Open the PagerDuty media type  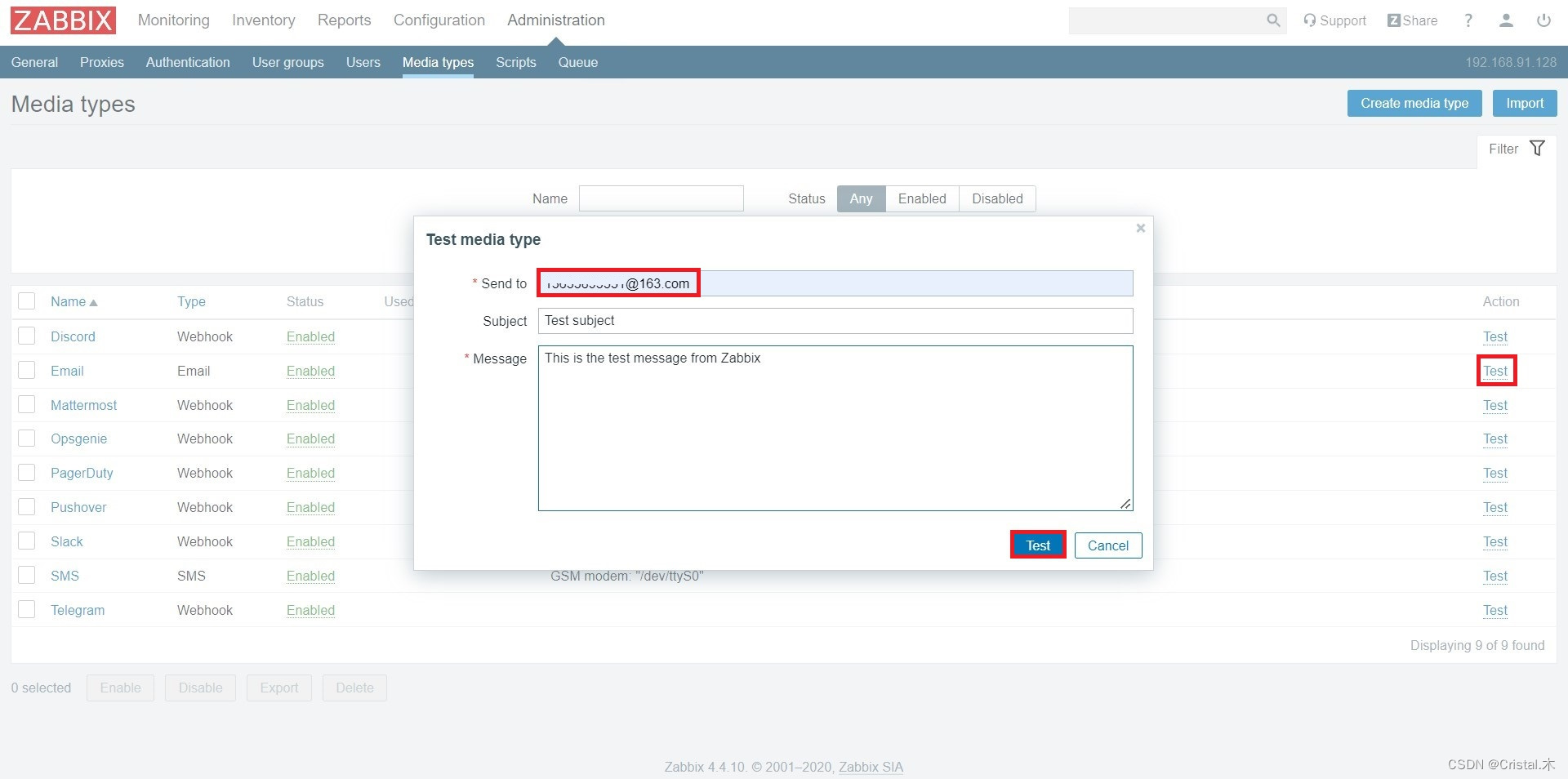click(82, 473)
